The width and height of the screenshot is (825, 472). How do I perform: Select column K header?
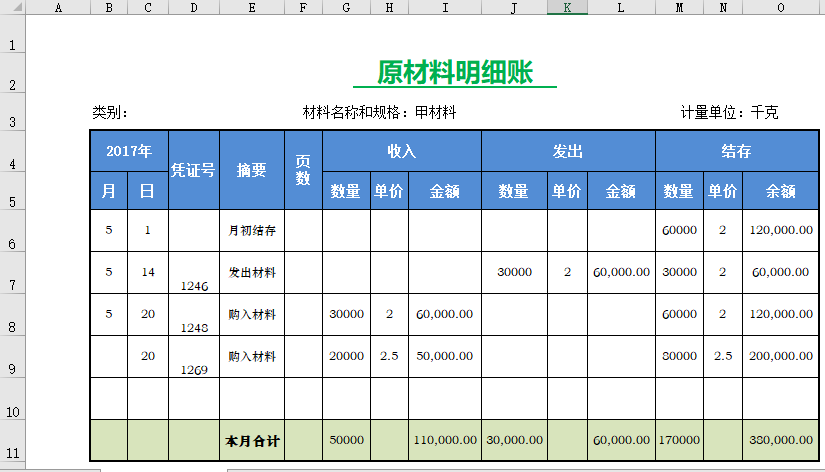[x=567, y=8]
